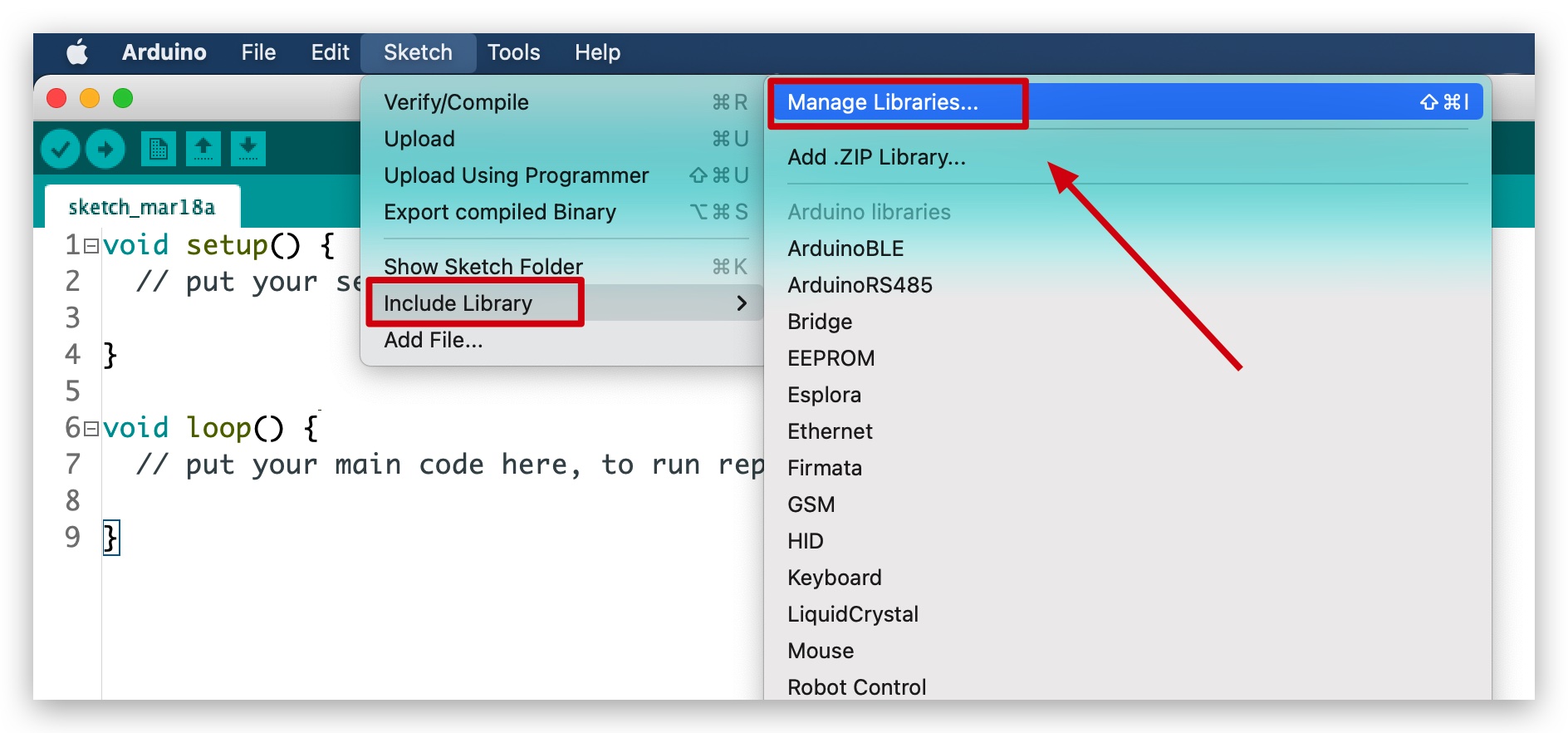Screen dimensions: 1568x733
Task: Choose Upload from Sketch menu
Action: tap(563, 139)
